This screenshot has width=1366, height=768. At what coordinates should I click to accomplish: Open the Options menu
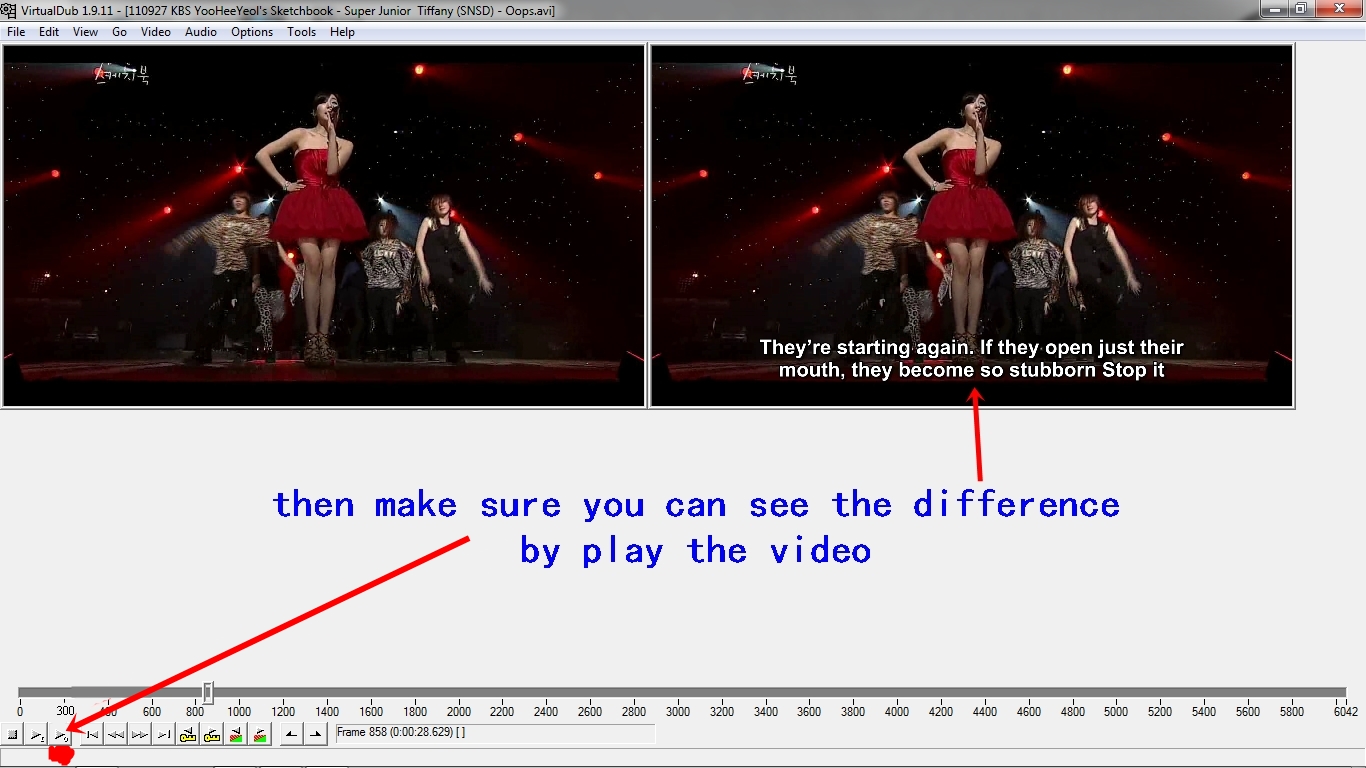tap(252, 32)
